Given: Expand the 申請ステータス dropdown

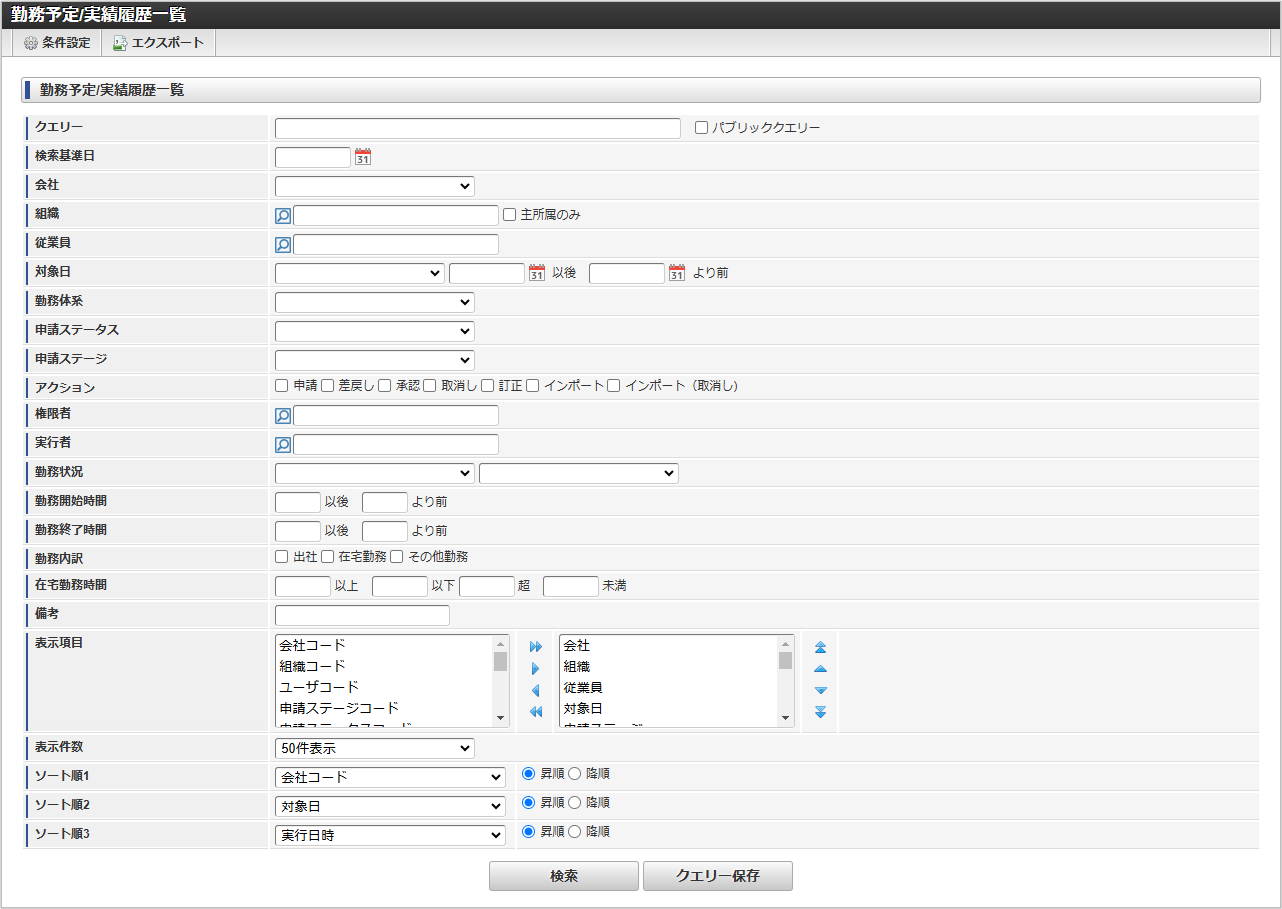Looking at the screenshot, I should click(x=374, y=331).
